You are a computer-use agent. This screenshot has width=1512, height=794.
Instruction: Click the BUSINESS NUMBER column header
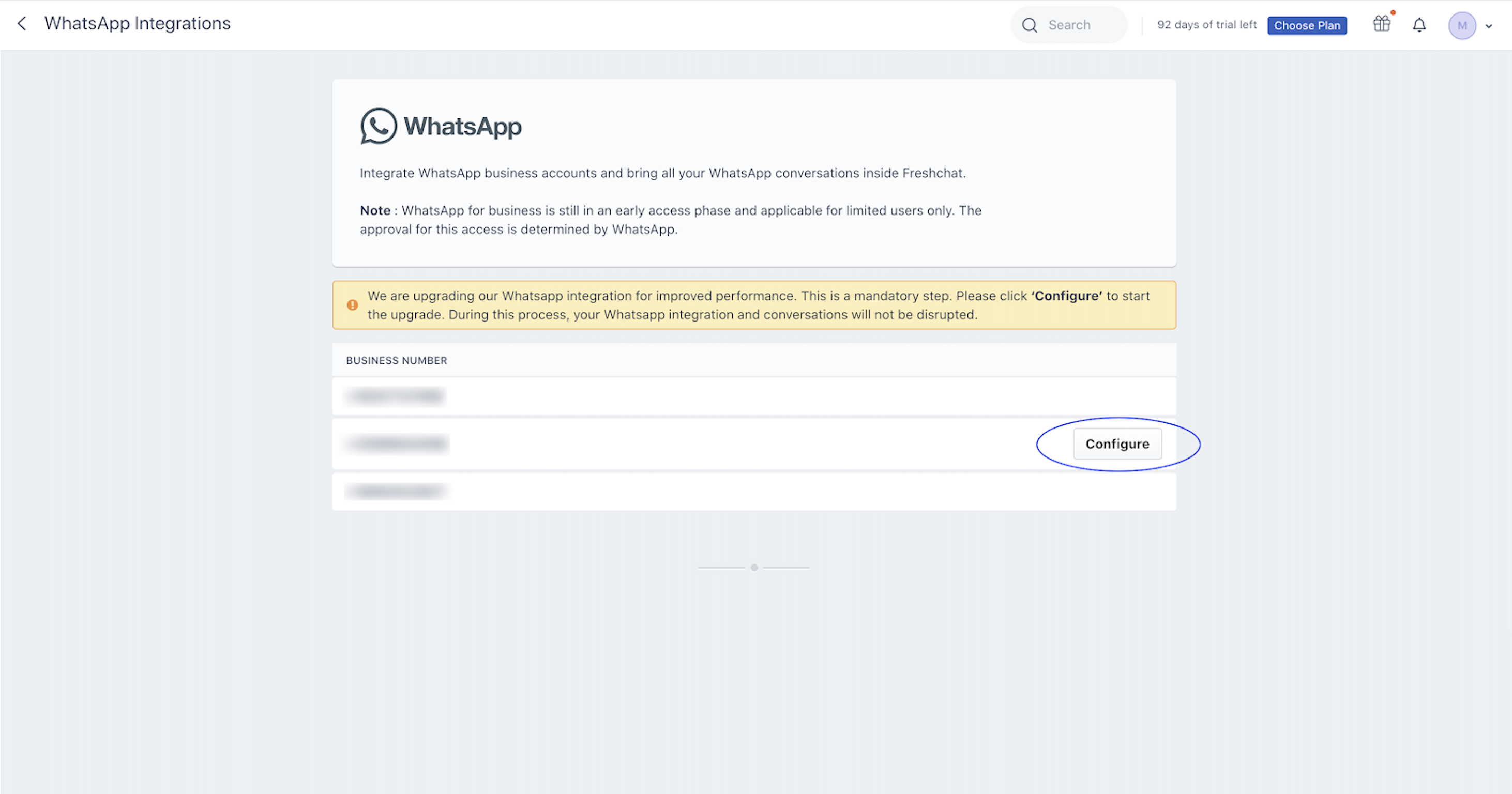pos(396,360)
